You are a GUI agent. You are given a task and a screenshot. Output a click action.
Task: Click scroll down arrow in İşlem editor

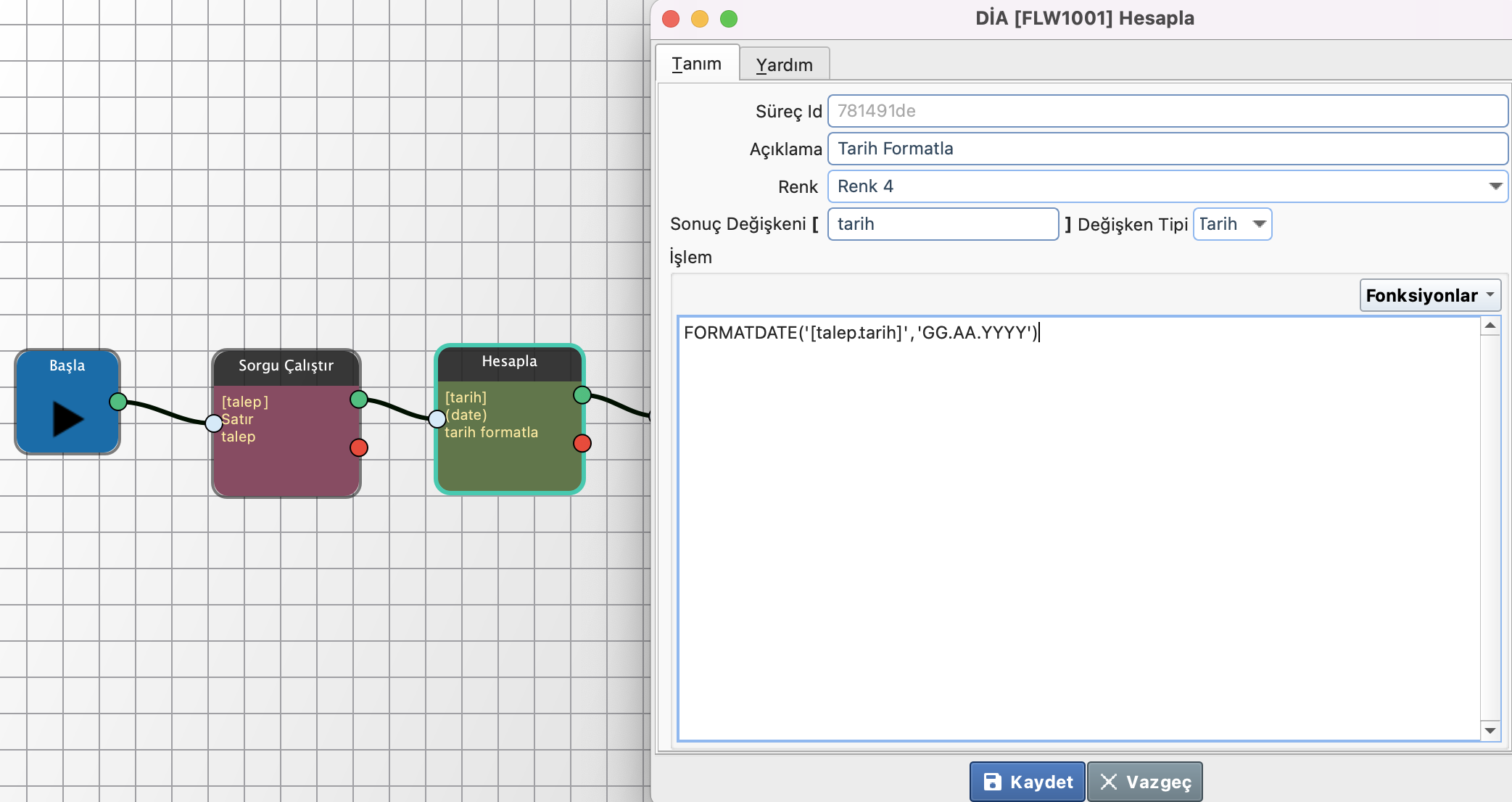pyautogui.click(x=1490, y=730)
